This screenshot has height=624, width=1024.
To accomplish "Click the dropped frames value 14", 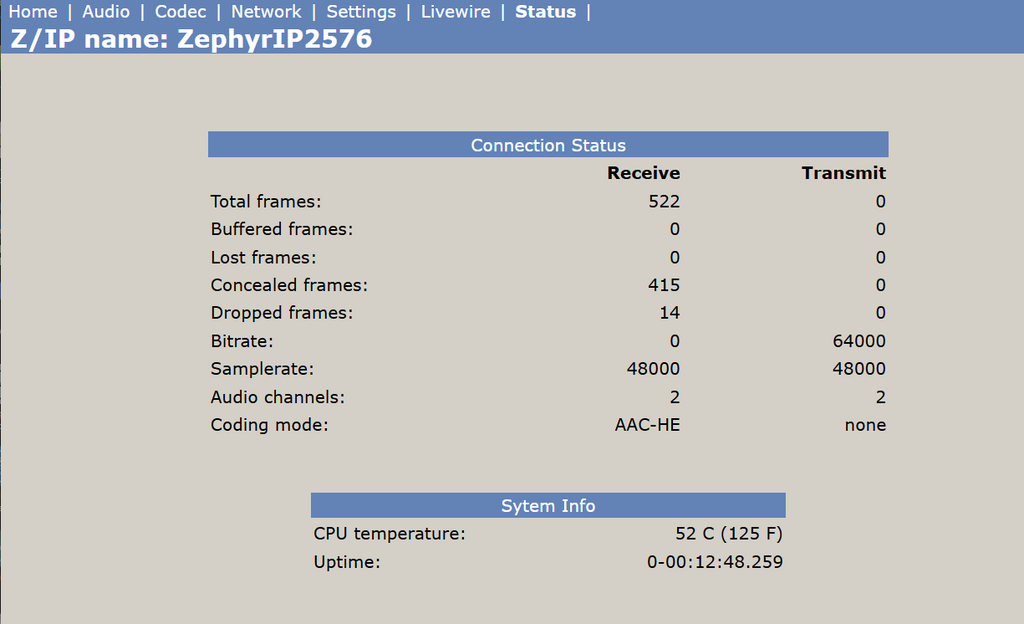I will [669, 313].
